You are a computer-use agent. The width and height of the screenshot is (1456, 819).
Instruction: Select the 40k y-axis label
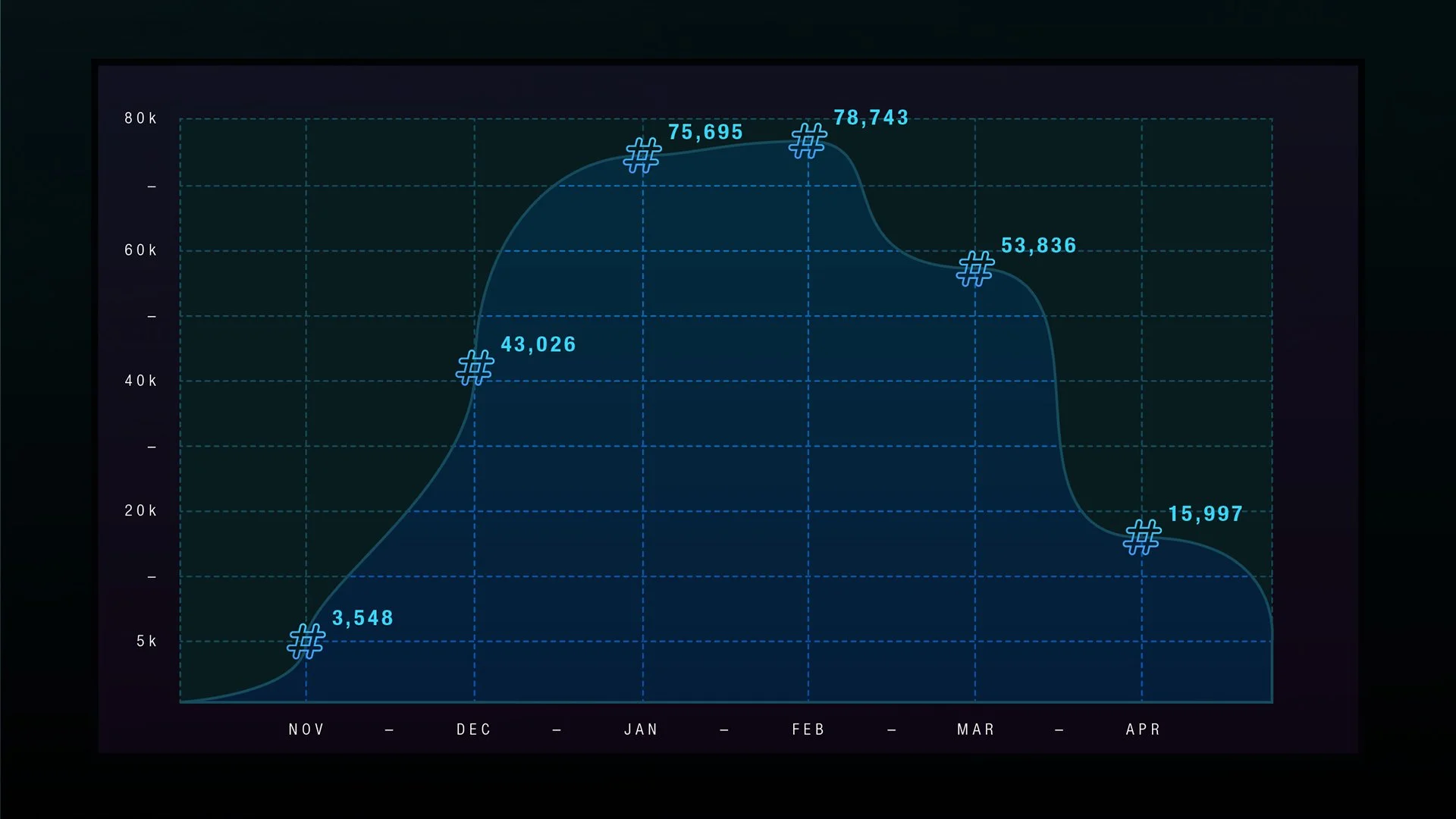141,381
